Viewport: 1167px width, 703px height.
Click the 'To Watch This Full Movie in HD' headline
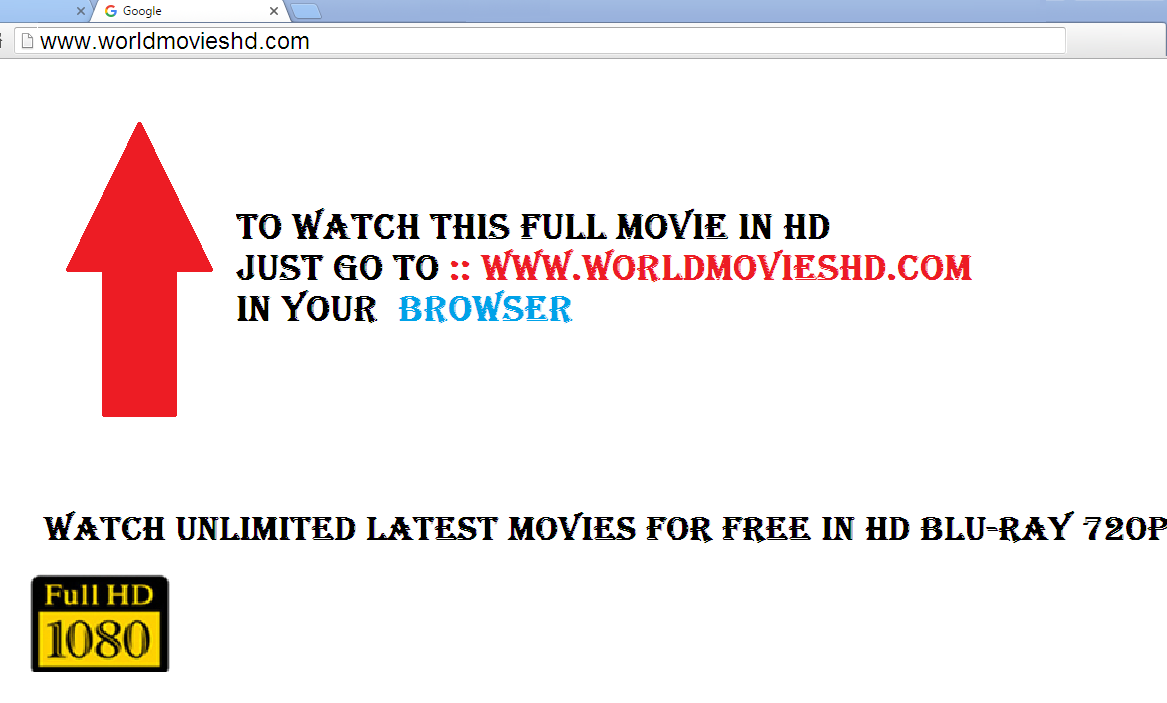pyautogui.click(x=533, y=226)
